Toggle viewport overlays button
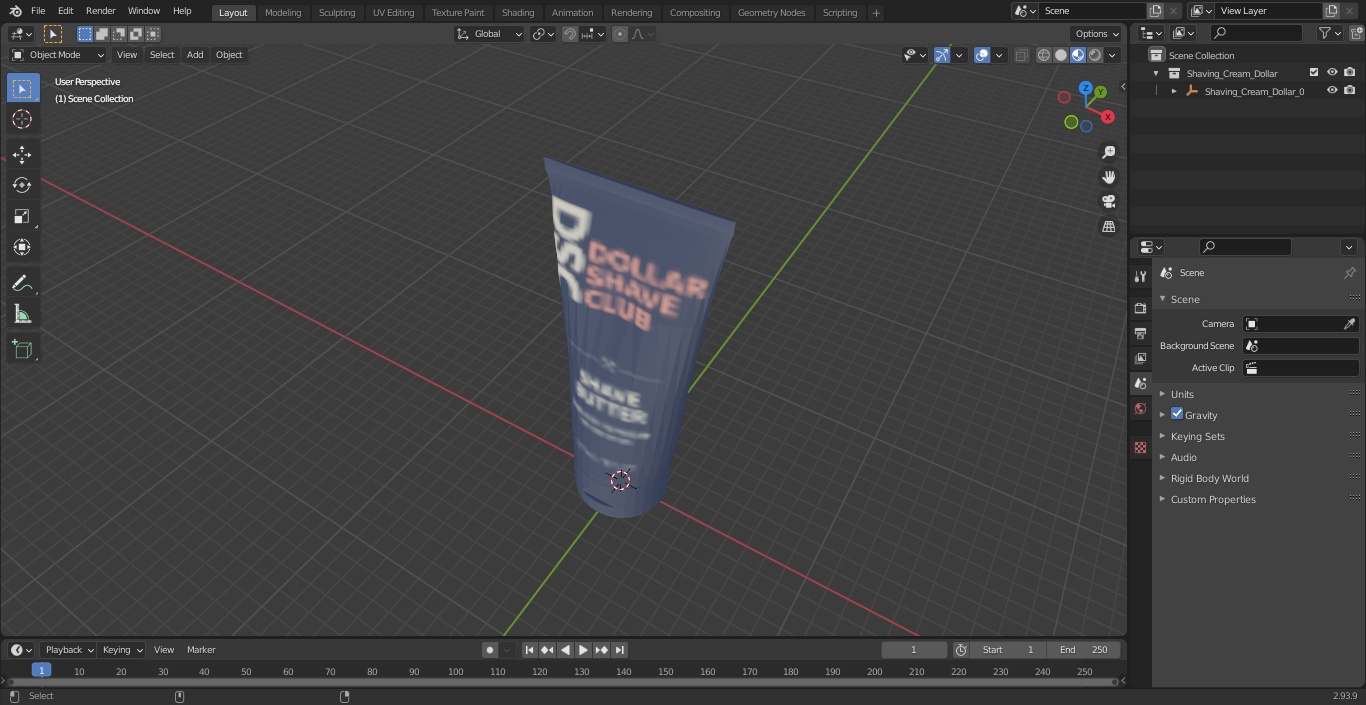This screenshot has height=705, width=1366. tap(982, 55)
